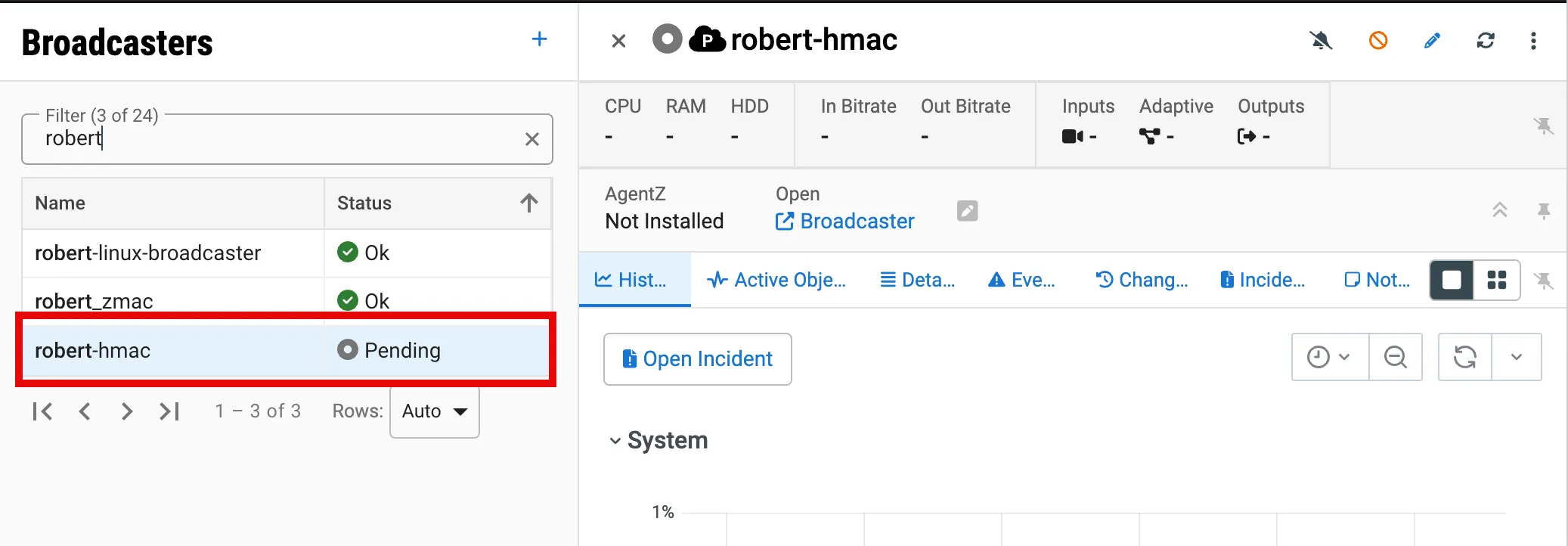Viewport: 1568px width, 546px height.
Task: Clear the robert filter text
Action: click(532, 139)
